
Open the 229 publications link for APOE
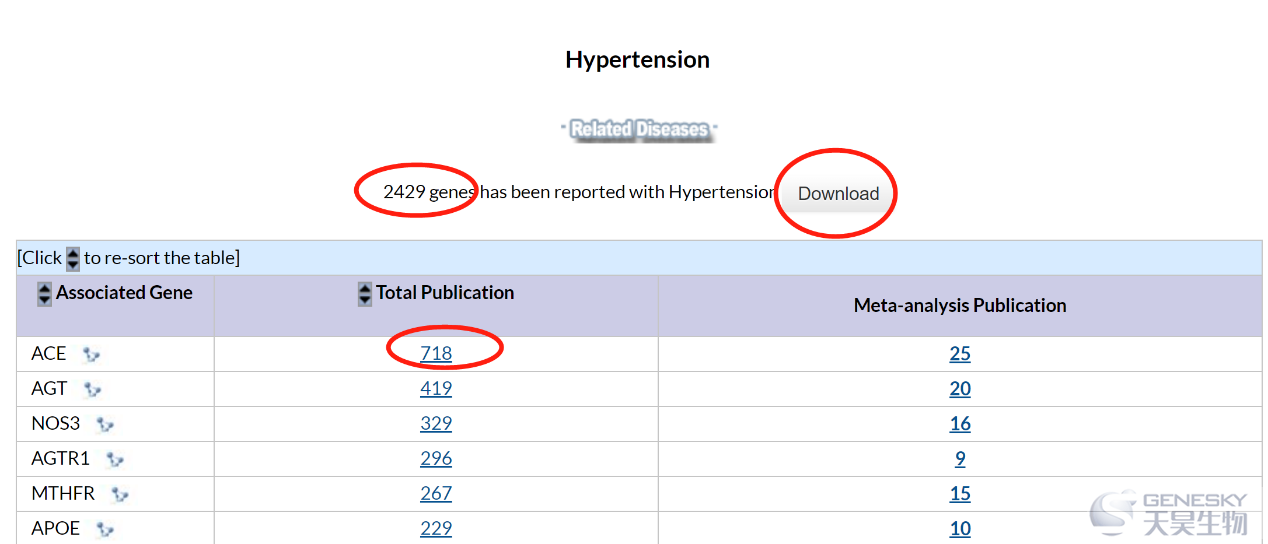click(x=436, y=528)
